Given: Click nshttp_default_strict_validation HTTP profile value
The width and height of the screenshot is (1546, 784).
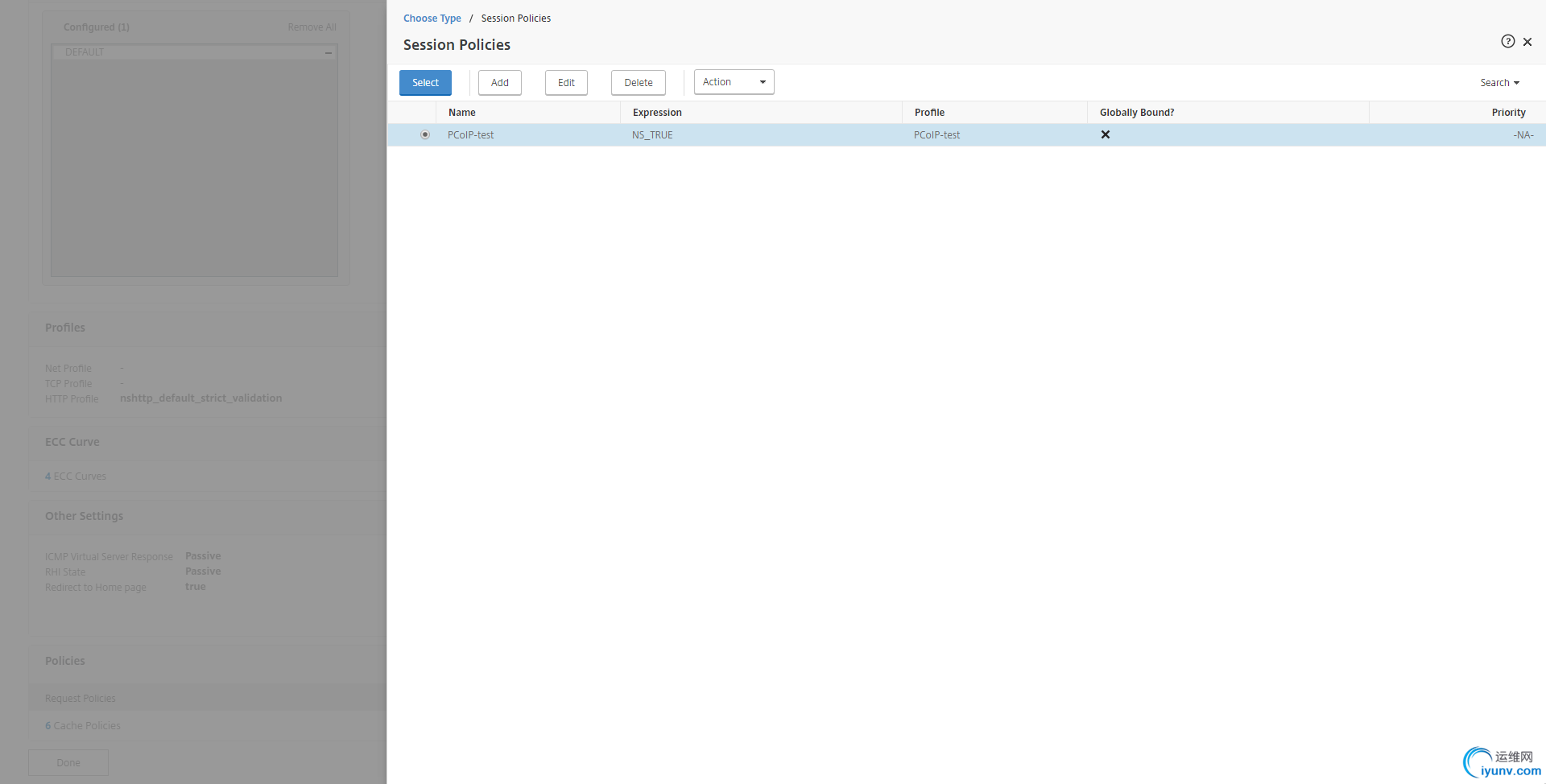Looking at the screenshot, I should 201,398.
